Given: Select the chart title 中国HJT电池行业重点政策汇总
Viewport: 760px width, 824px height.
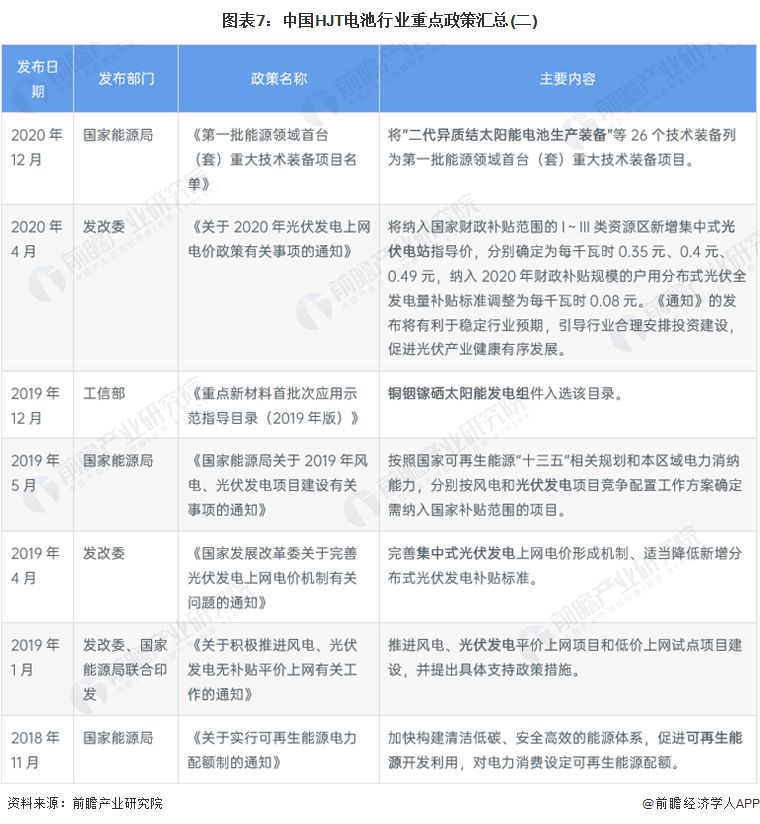Looking at the screenshot, I should [x=379, y=20].
